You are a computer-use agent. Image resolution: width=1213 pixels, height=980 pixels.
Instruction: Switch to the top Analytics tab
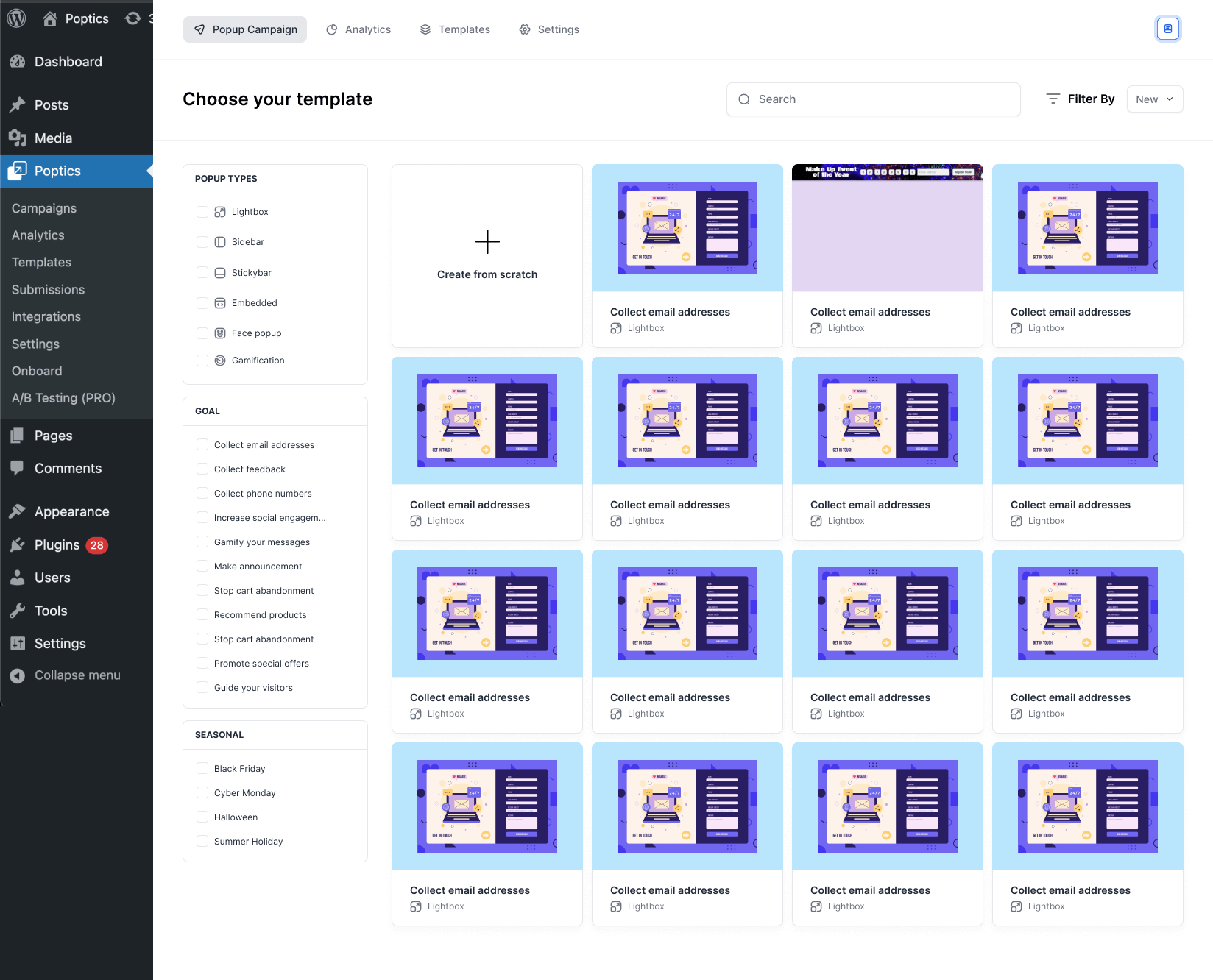pyautogui.click(x=358, y=29)
